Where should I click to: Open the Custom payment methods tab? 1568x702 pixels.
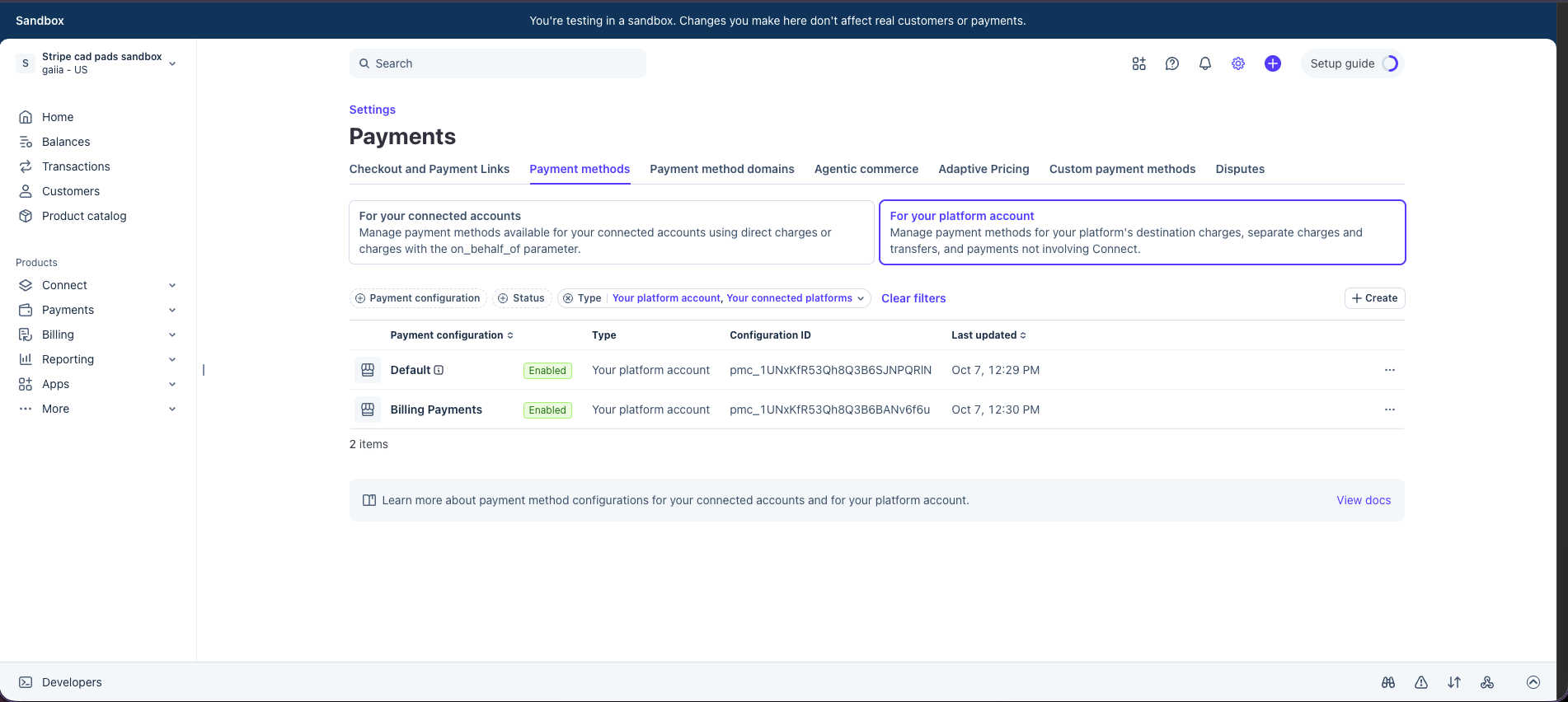pyautogui.click(x=1122, y=169)
